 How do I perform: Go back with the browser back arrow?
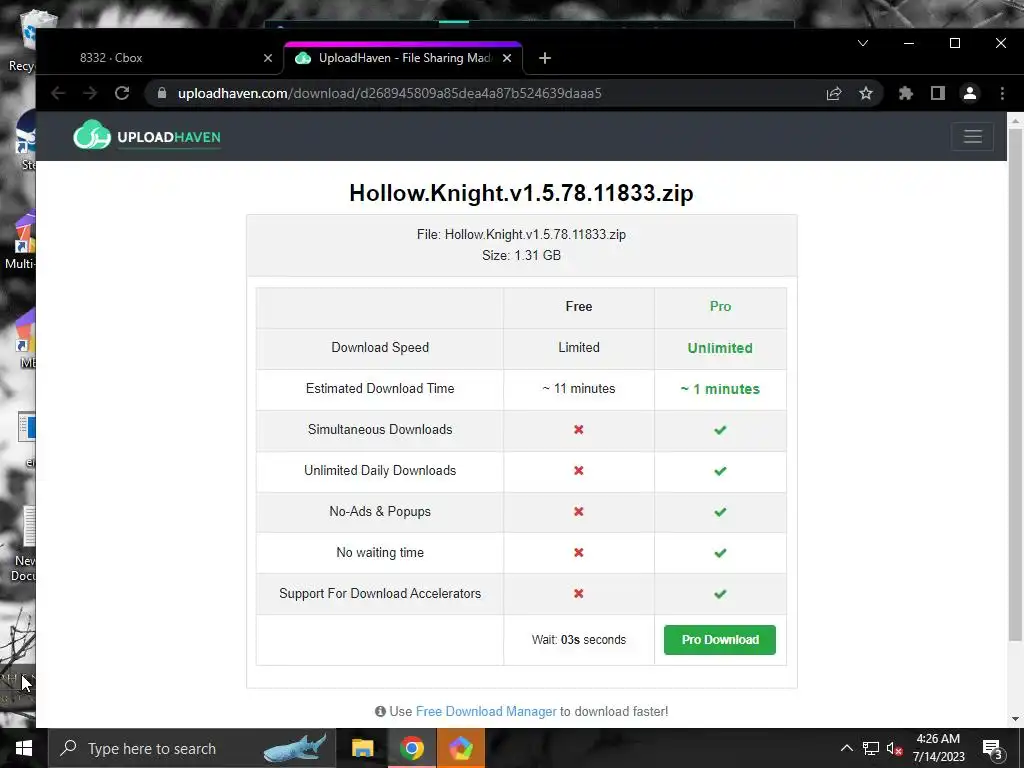(58, 93)
